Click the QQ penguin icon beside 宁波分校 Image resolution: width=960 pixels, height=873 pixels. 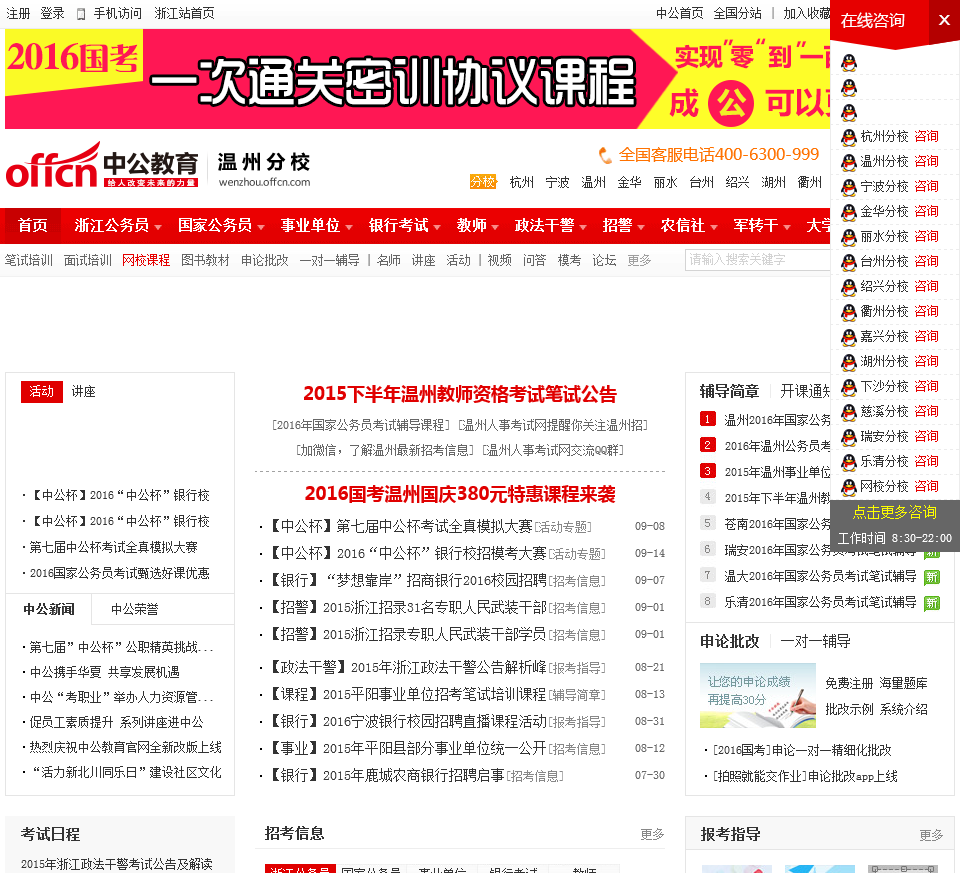pos(849,187)
